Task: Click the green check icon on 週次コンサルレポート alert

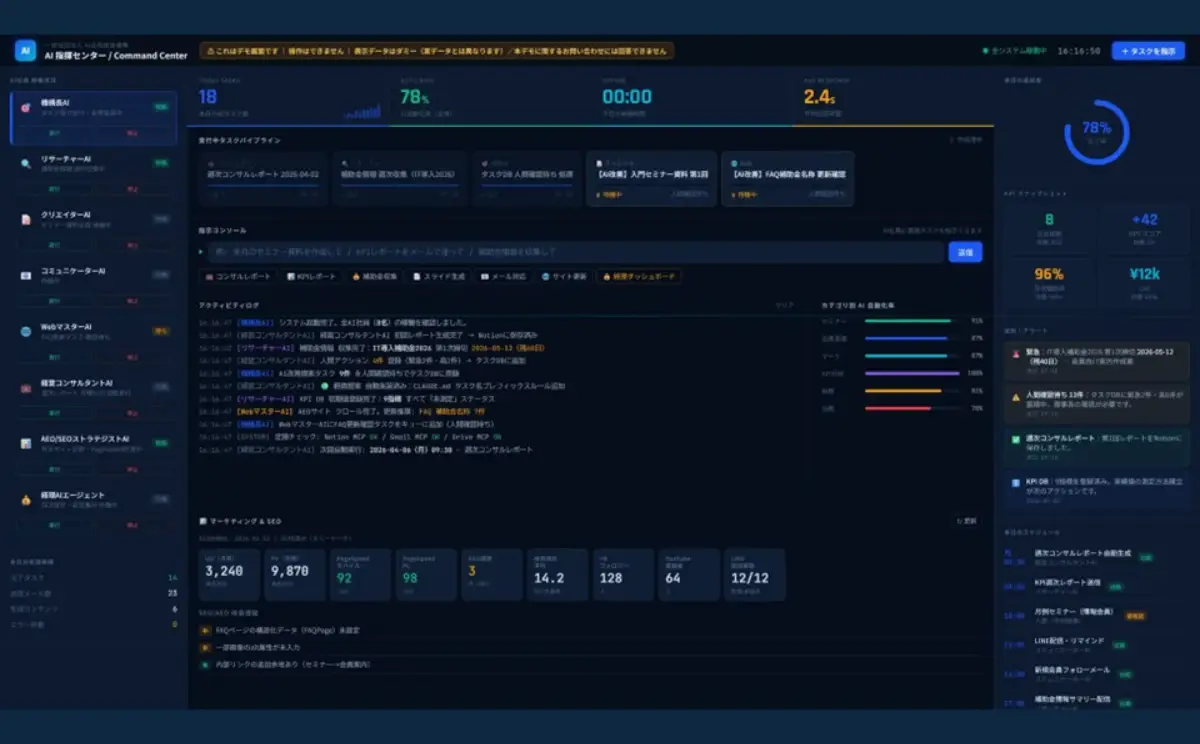Action: 1015,438
